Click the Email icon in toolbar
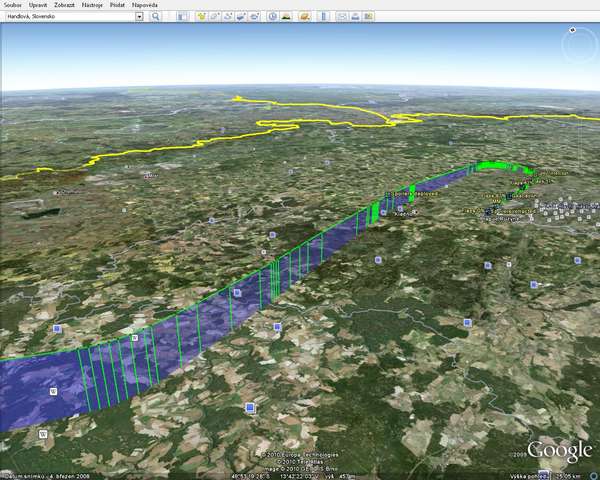The height and width of the screenshot is (480, 600). [341, 17]
